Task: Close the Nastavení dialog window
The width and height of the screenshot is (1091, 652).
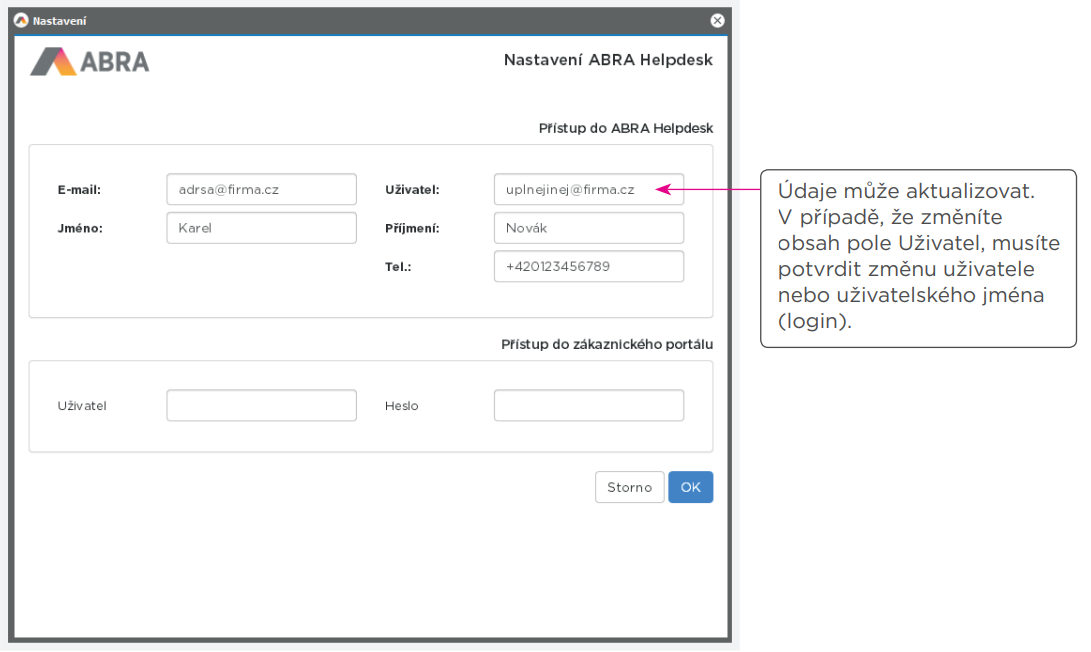Action: click(x=717, y=20)
